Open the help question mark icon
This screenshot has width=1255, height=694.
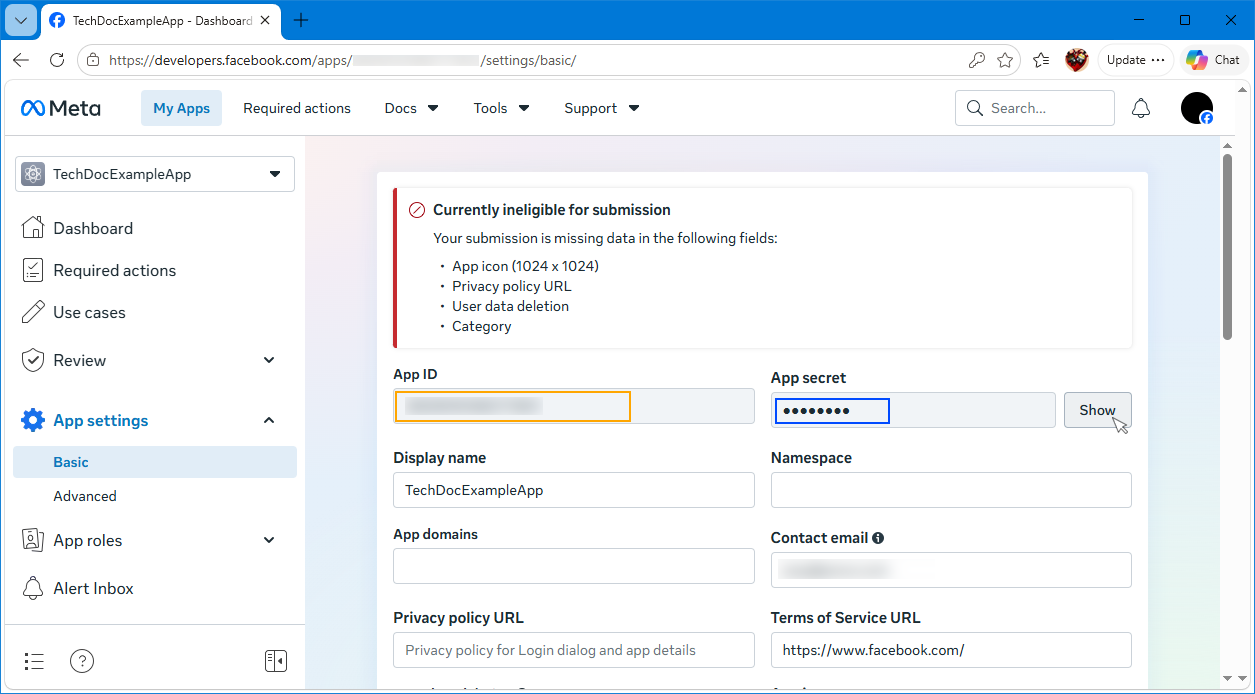coord(82,661)
